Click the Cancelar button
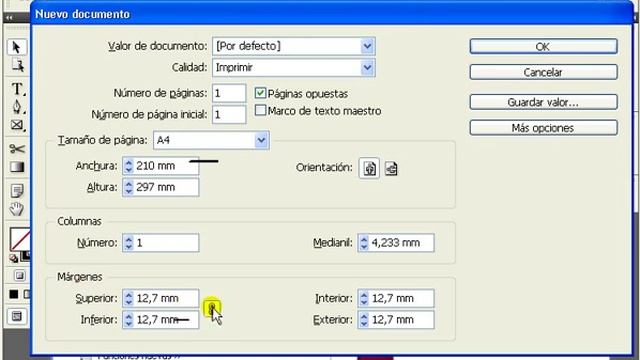 pyautogui.click(x=543, y=72)
